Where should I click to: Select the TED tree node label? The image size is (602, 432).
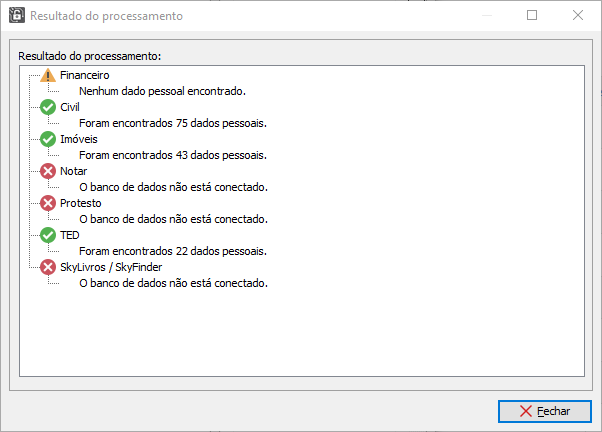[x=69, y=235]
